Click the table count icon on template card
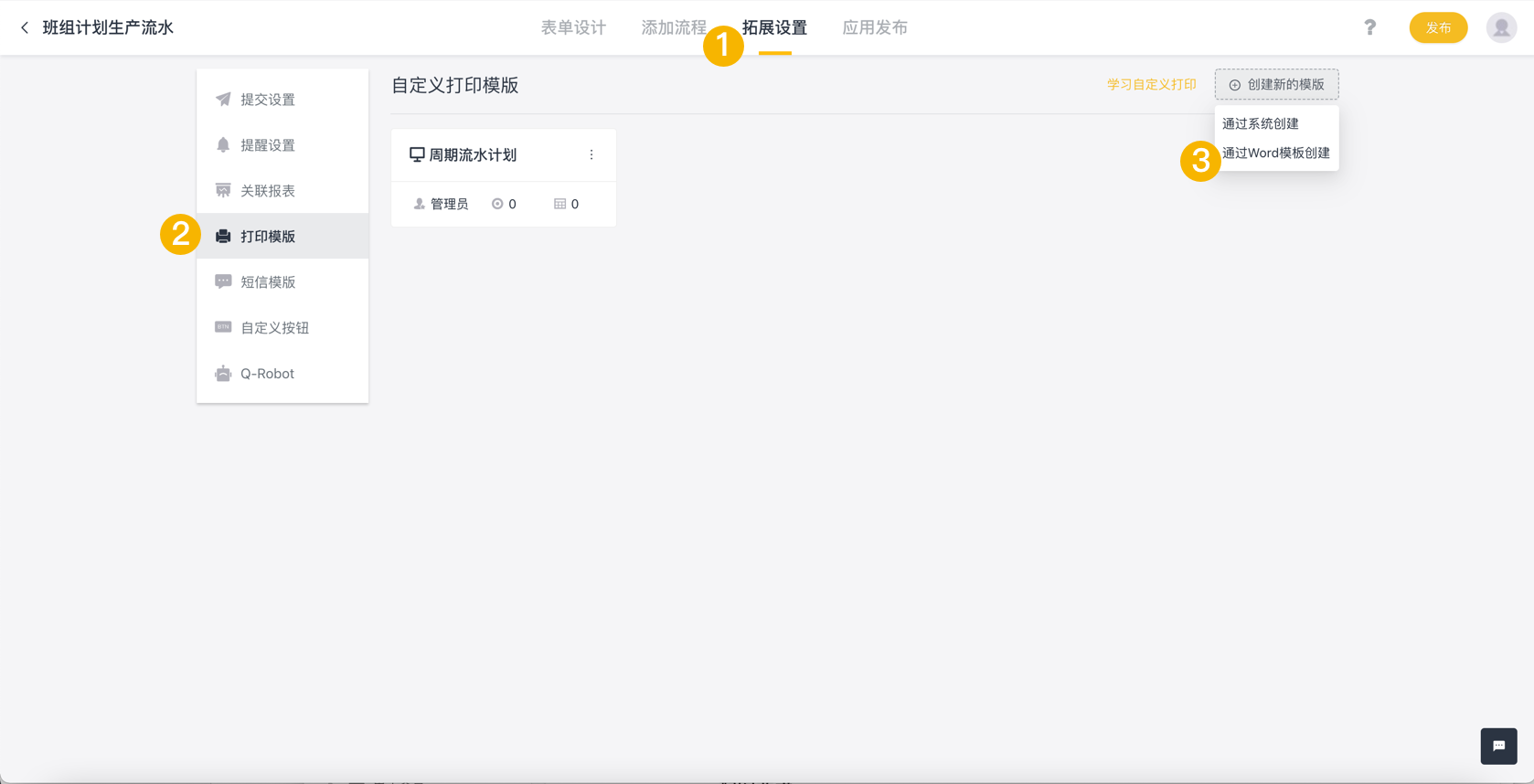 (x=559, y=204)
